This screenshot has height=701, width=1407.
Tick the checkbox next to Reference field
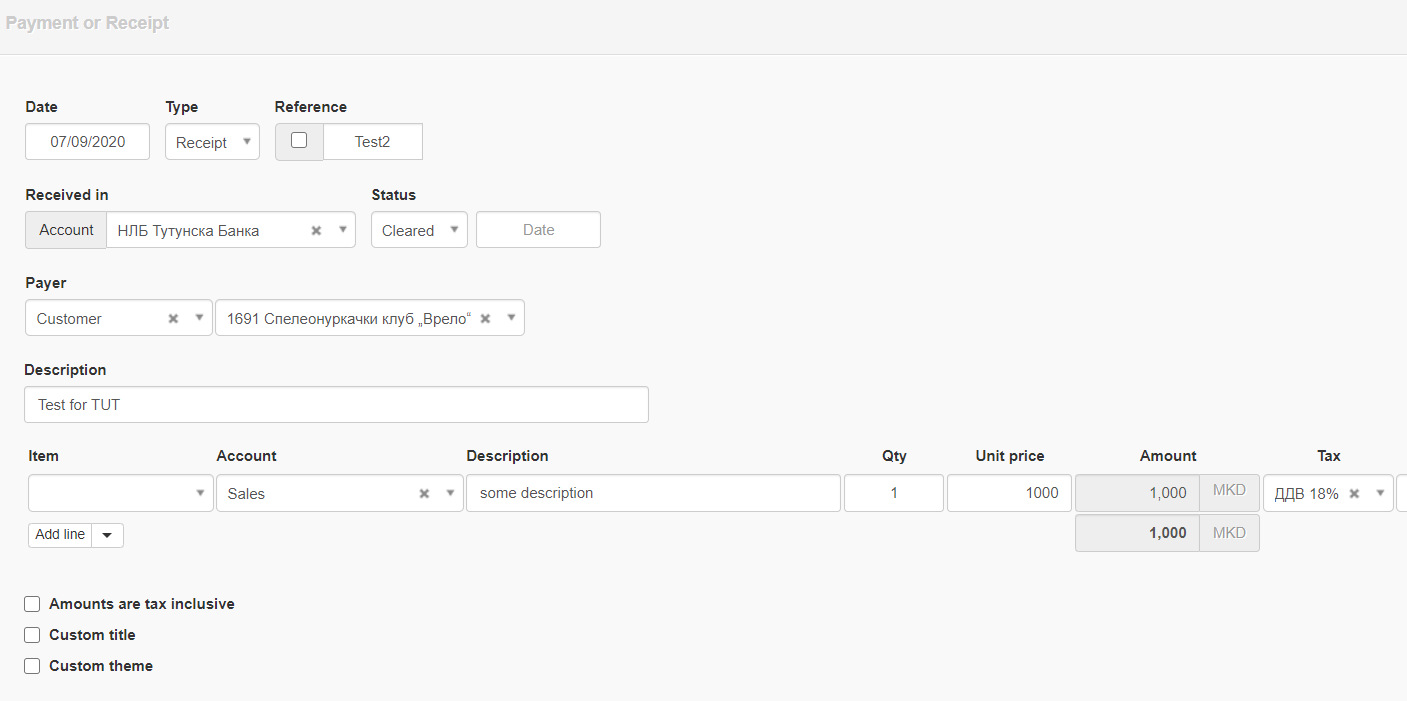[x=299, y=141]
